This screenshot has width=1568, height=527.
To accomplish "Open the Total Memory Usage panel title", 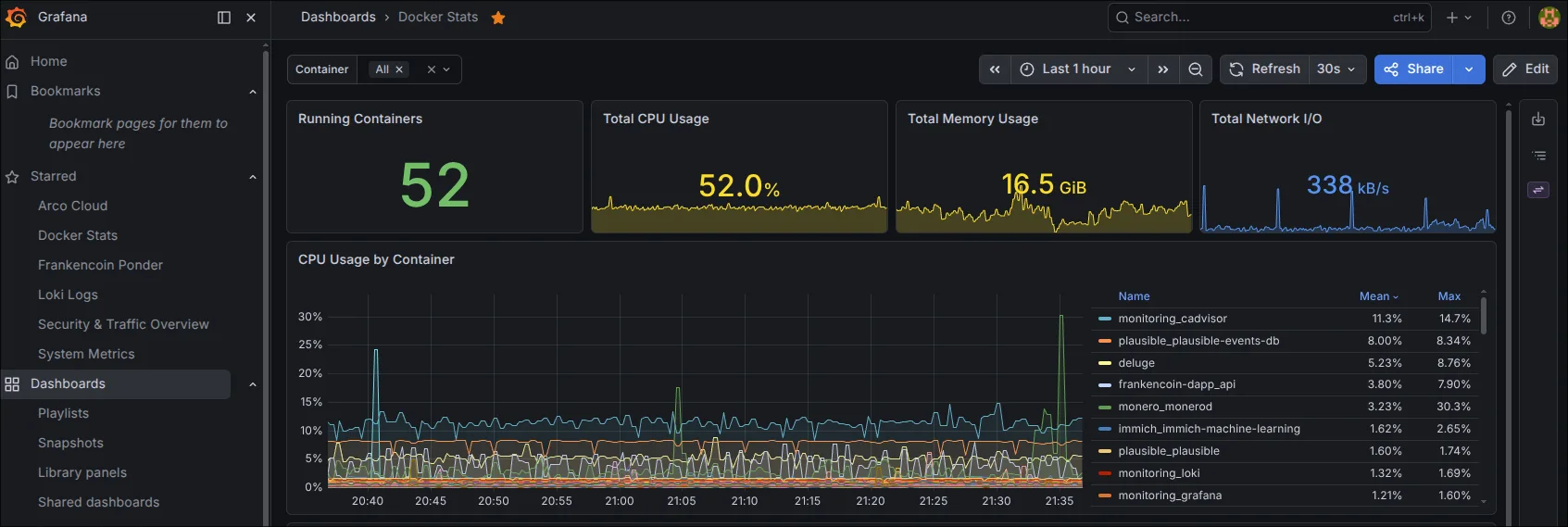I will tap(972, 119).
